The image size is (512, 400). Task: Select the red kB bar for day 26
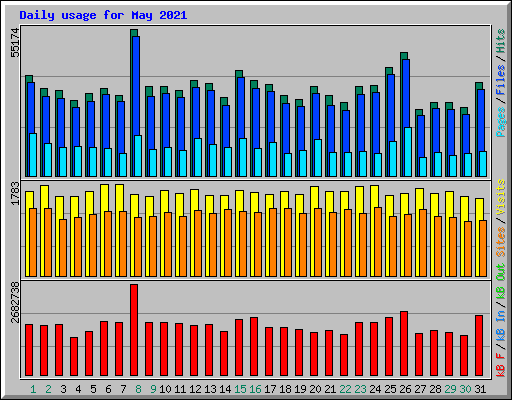[x=404, y=344]
